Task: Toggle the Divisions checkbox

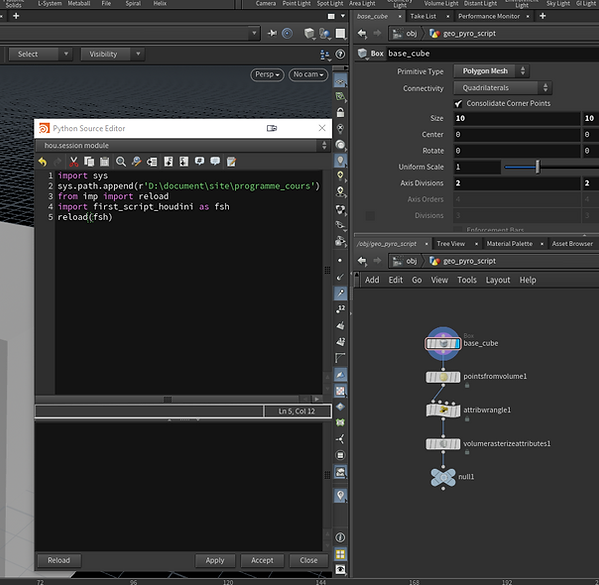Action: 370,216
